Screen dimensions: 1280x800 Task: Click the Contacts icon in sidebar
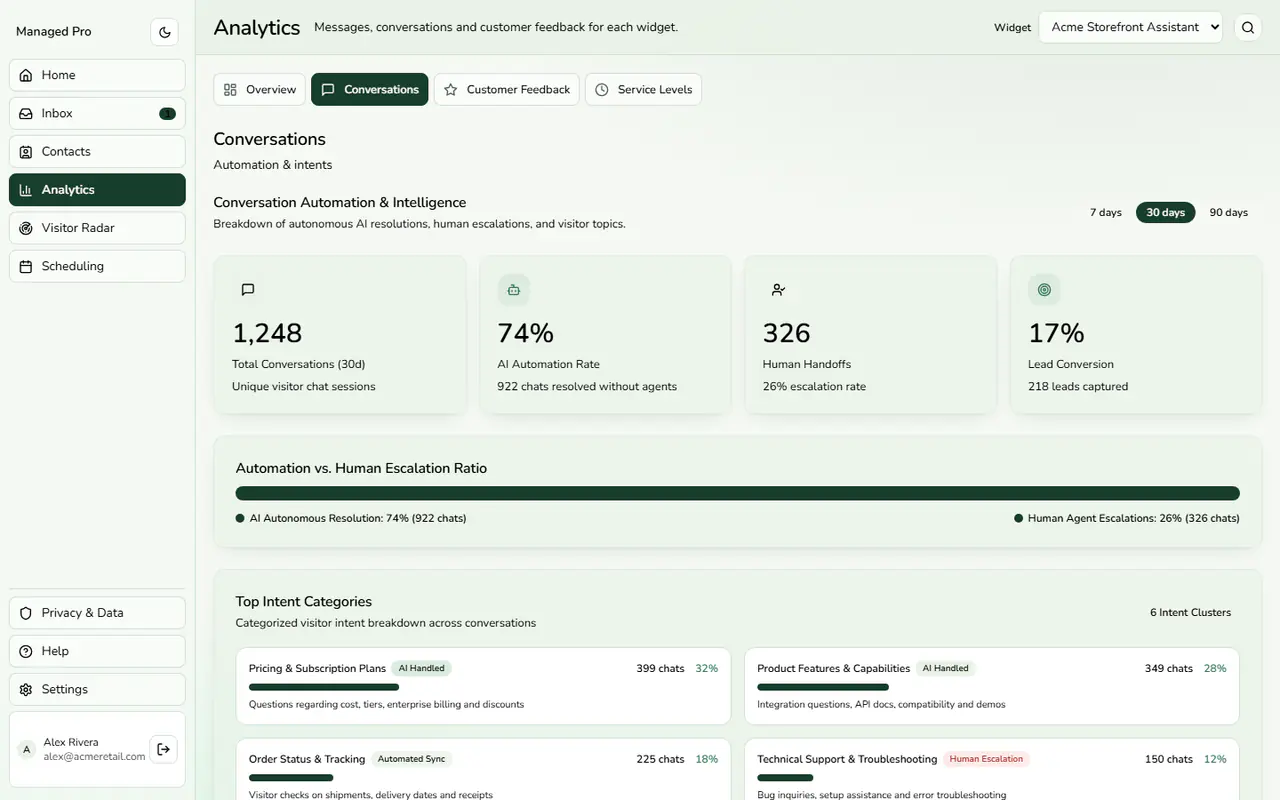tap(26, 151)
